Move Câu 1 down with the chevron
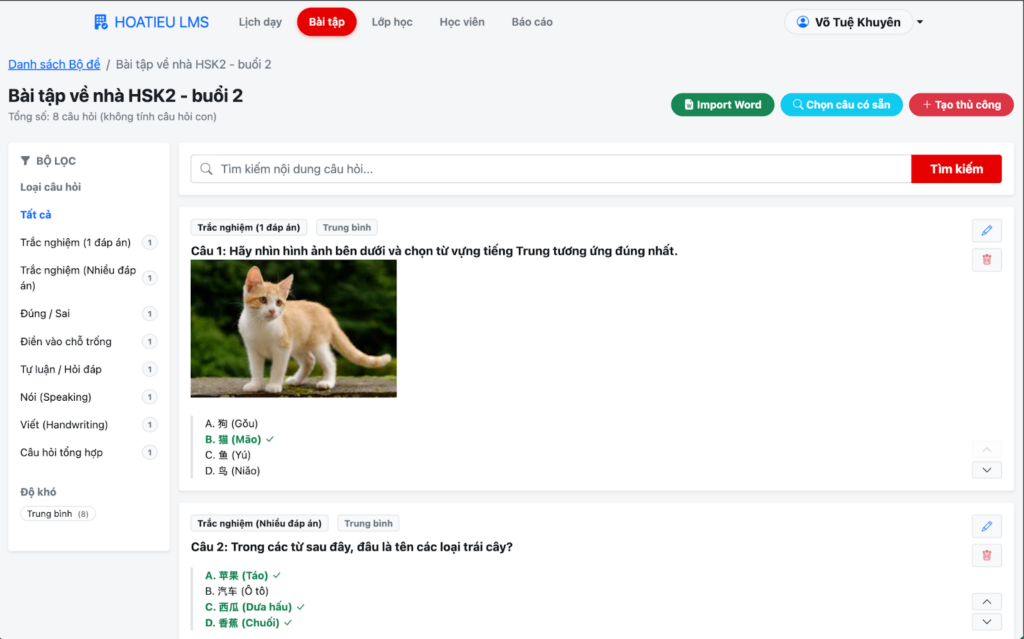1024x639 pixels. pos(986,470)
